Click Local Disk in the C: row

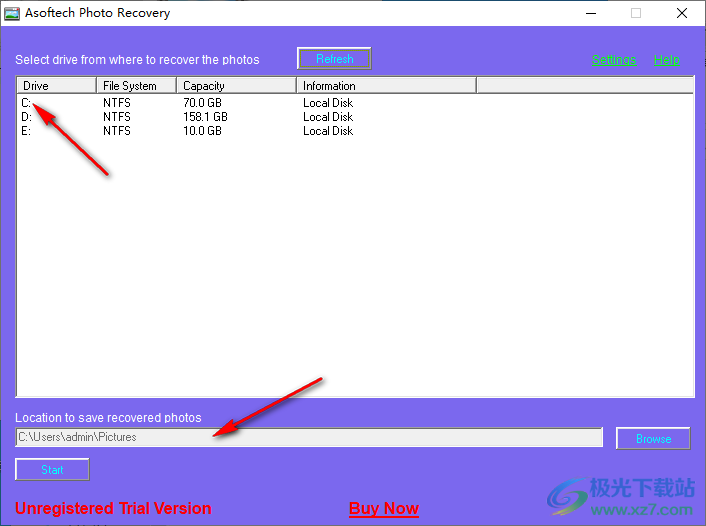328,103
